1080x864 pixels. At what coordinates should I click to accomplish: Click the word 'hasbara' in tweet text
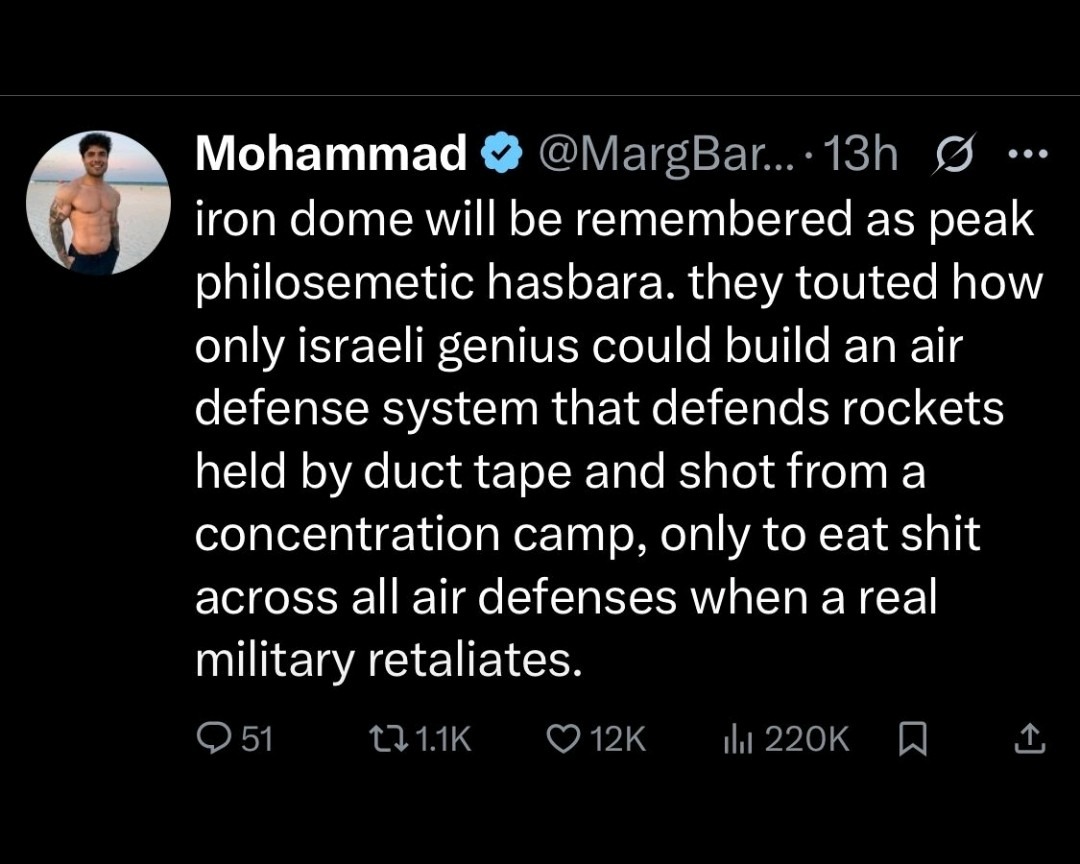(574, 282)
